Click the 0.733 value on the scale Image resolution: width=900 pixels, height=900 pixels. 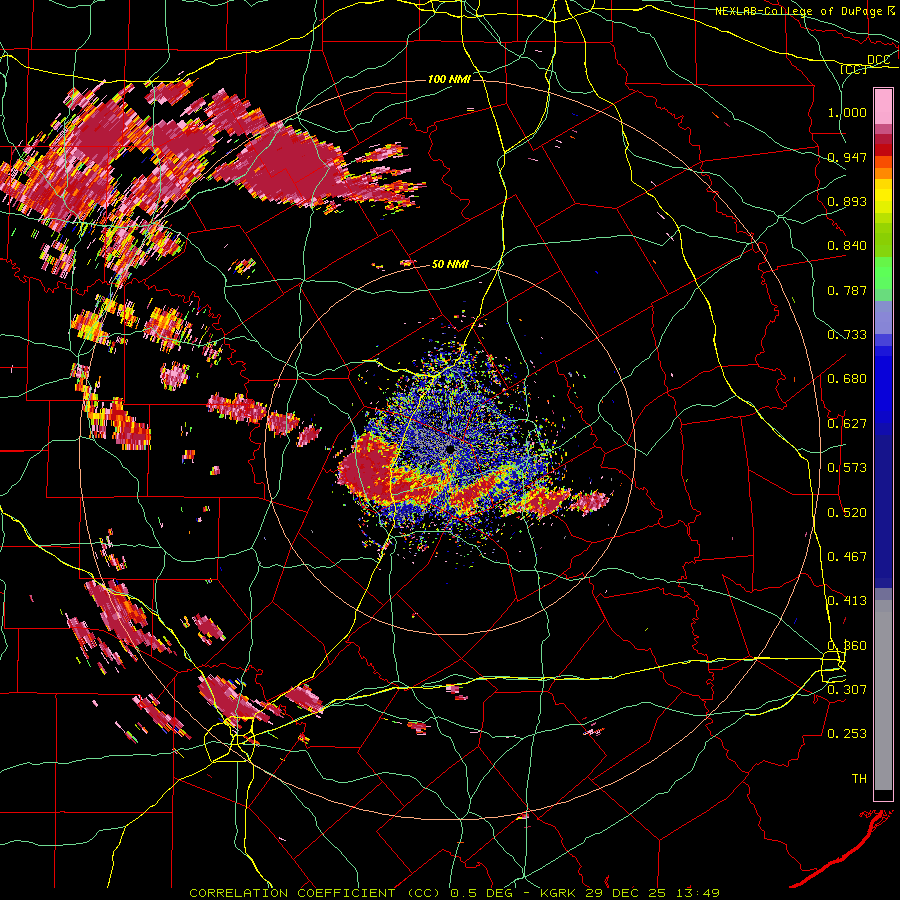coord(847,335)
